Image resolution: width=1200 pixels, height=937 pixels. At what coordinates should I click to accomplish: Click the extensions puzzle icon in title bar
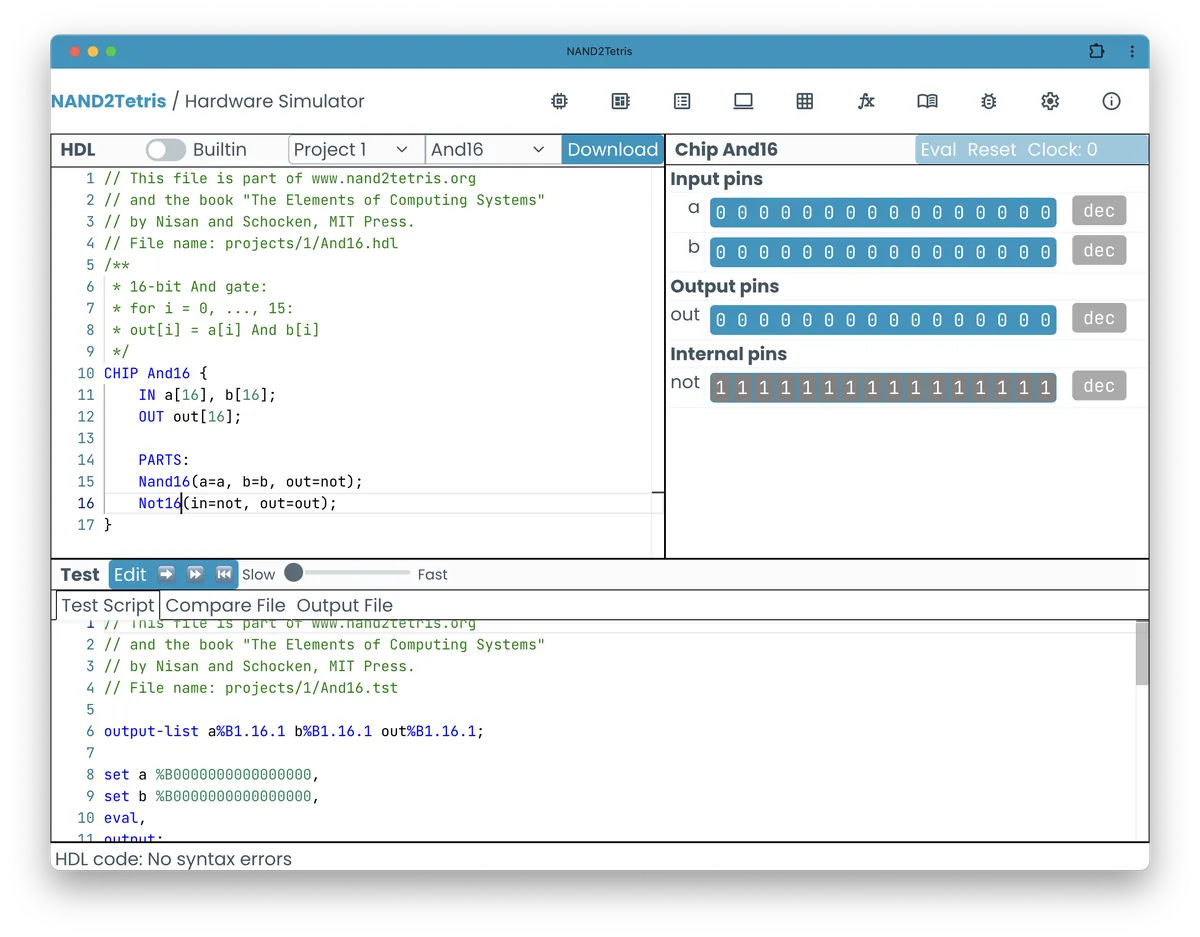(1097, 51)
